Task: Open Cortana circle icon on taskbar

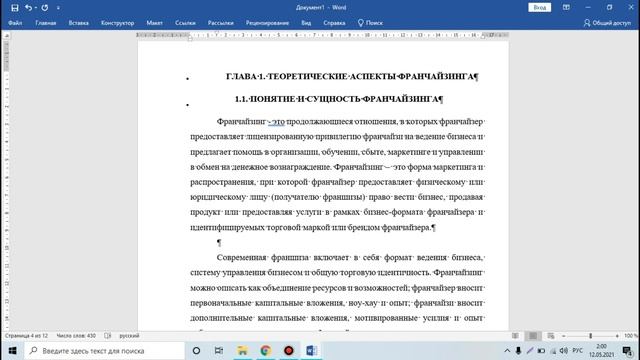Action: [196, 351]
